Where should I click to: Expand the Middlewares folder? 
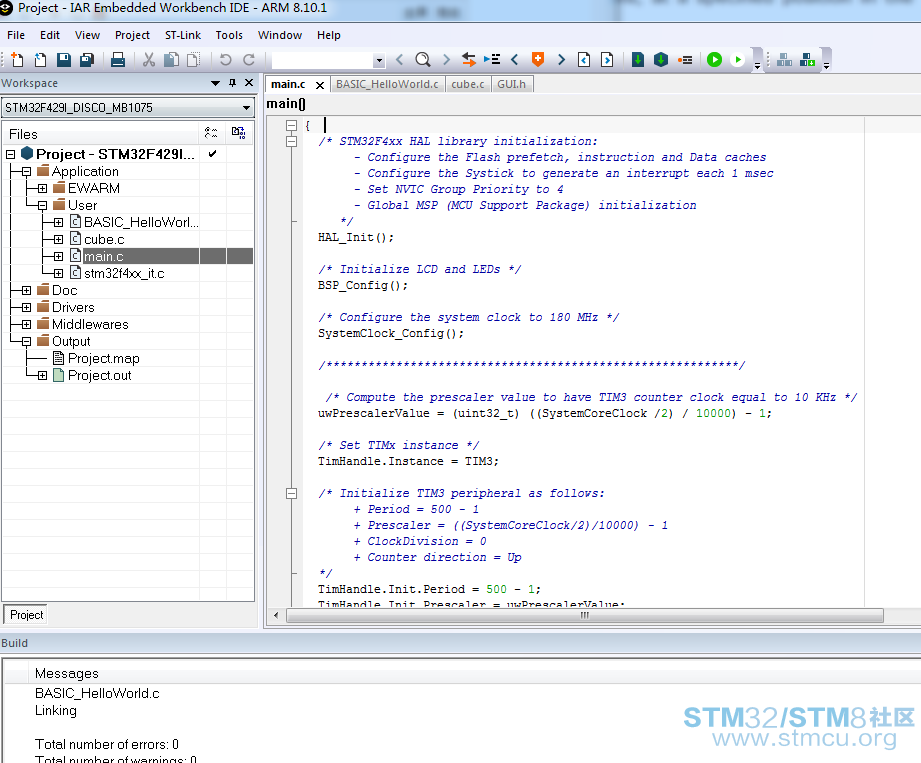click(x=26, y=325)
